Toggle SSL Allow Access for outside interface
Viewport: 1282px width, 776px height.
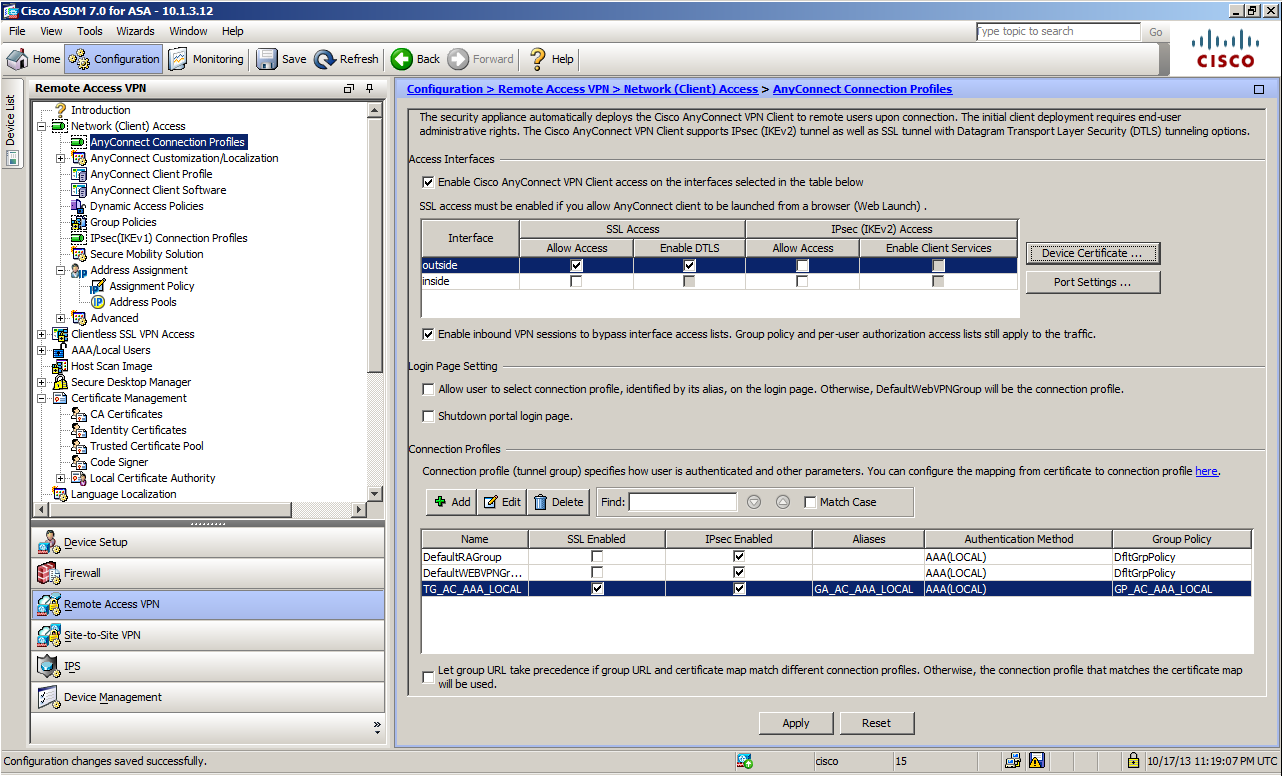pos(576,266)
